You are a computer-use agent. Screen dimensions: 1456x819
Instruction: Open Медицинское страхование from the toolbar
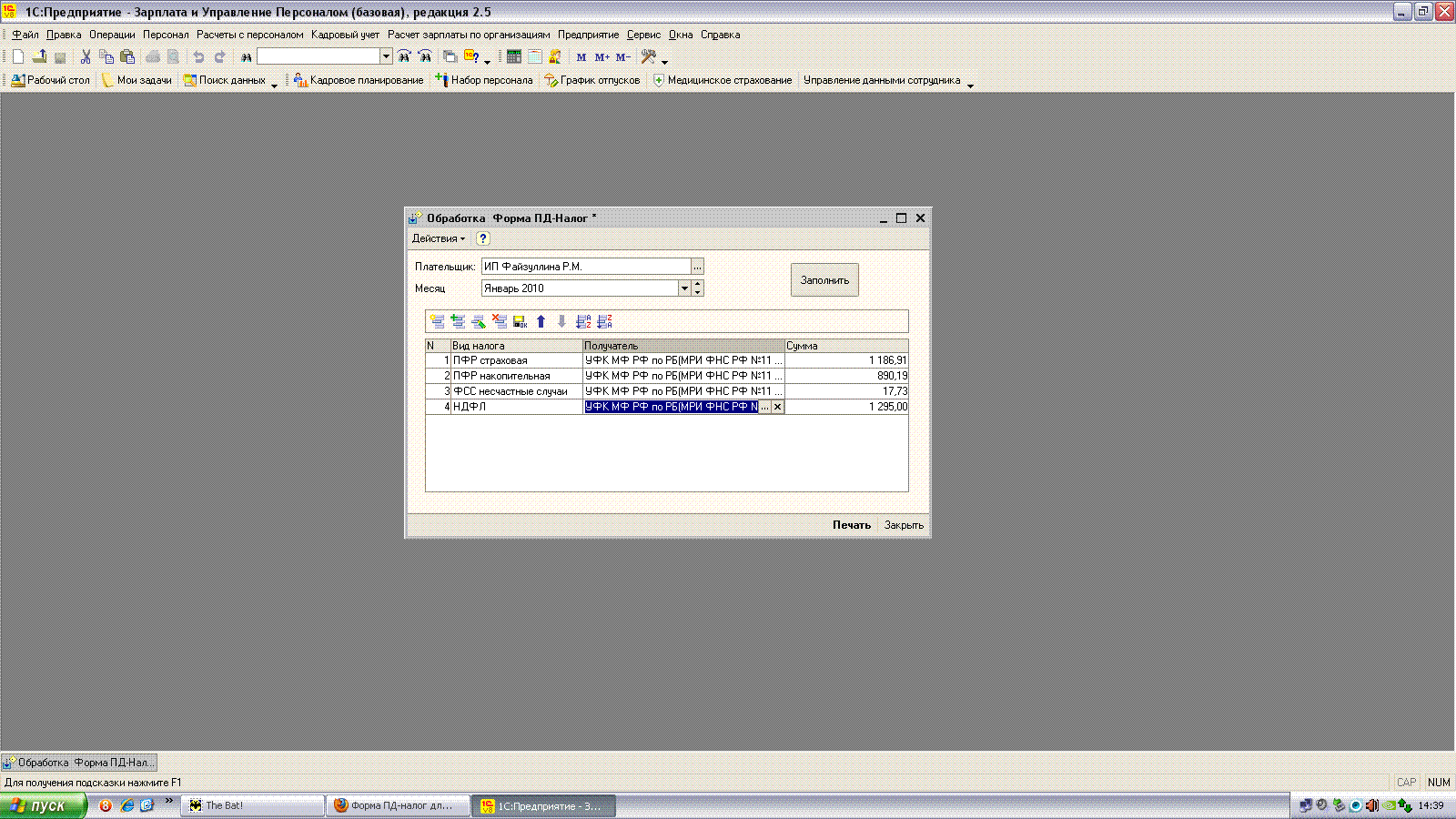723,80
